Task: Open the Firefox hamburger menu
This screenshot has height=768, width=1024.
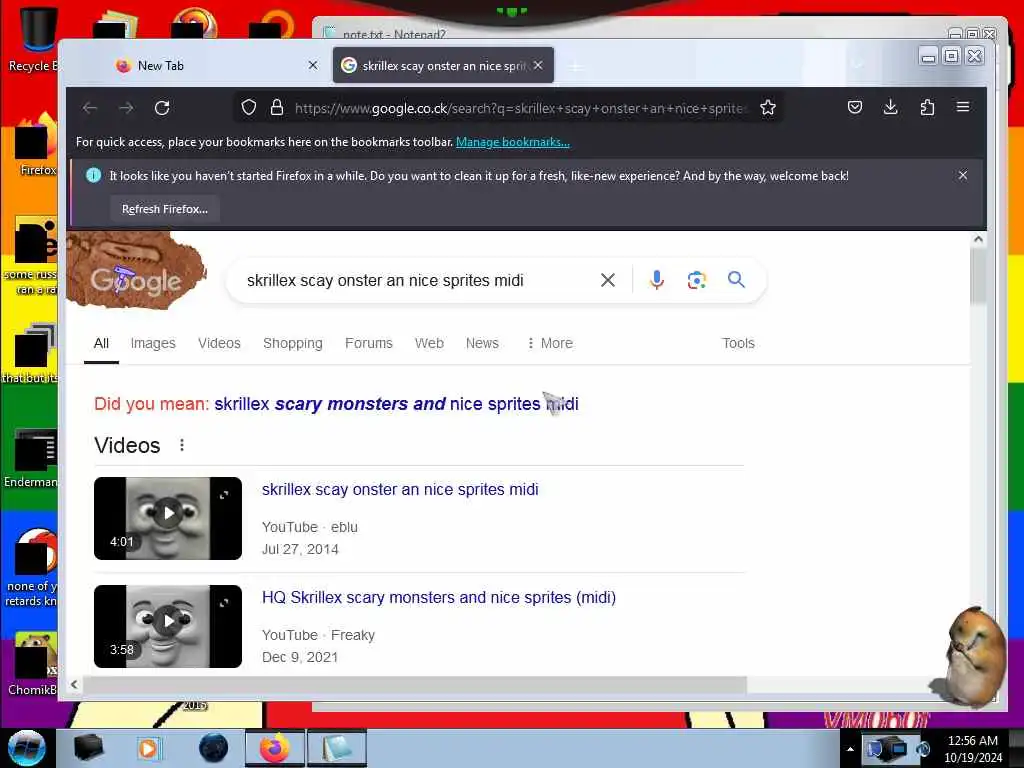Action: pos(963,107)
